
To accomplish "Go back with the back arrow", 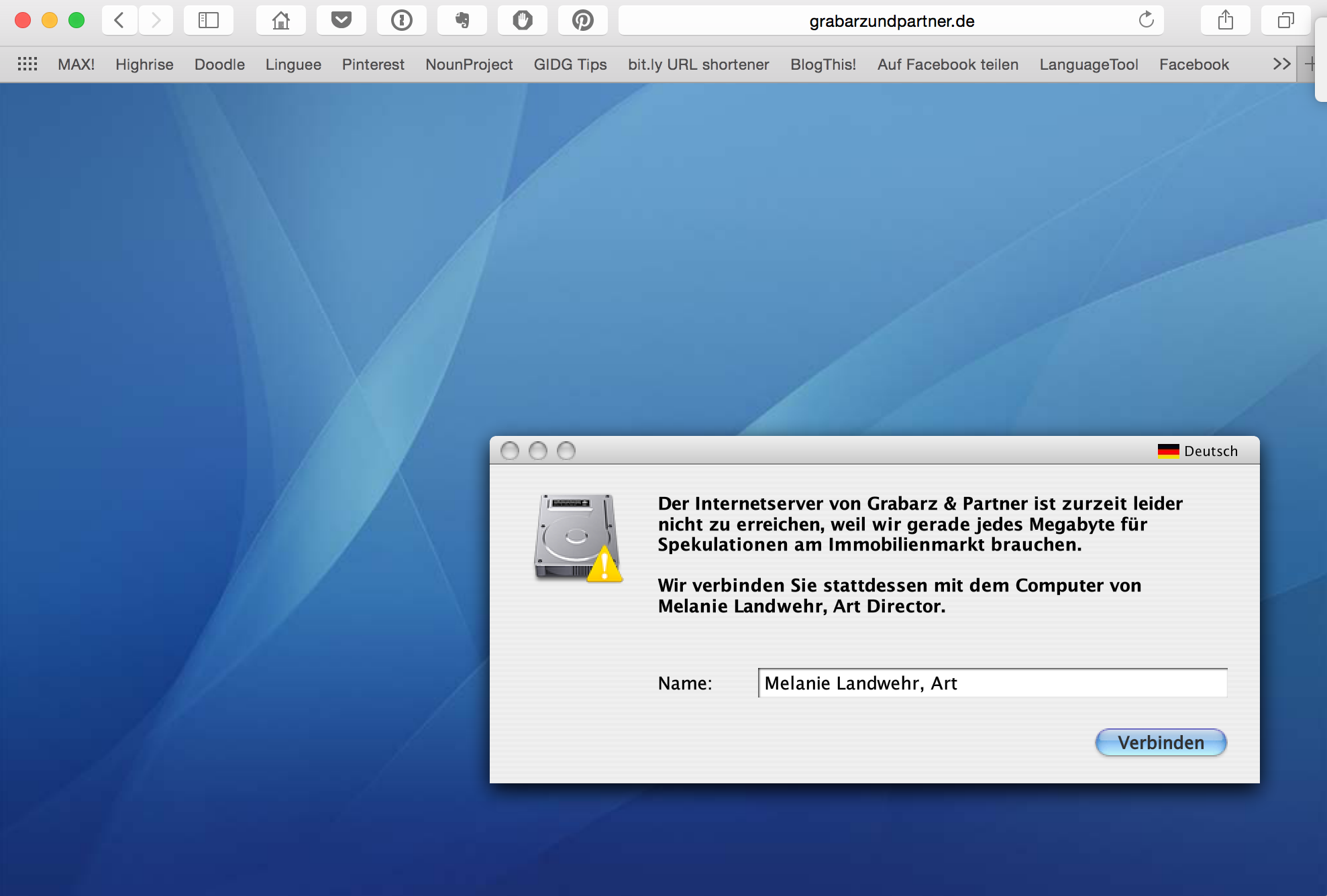I will [119, 21].
